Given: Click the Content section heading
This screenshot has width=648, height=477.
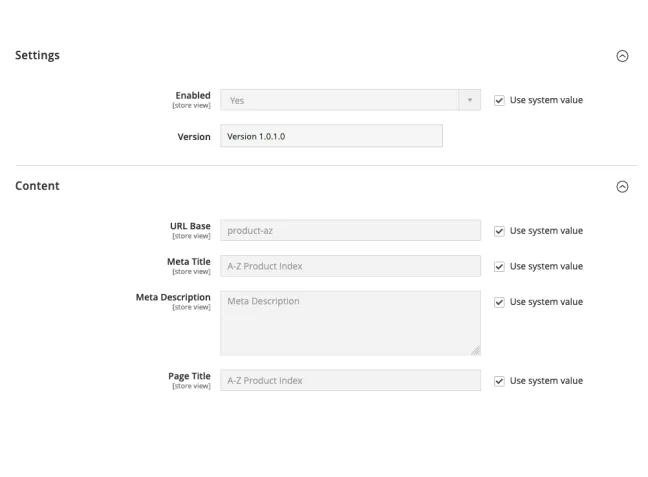Looking at the screenshot, I should [x=37, y=186].
